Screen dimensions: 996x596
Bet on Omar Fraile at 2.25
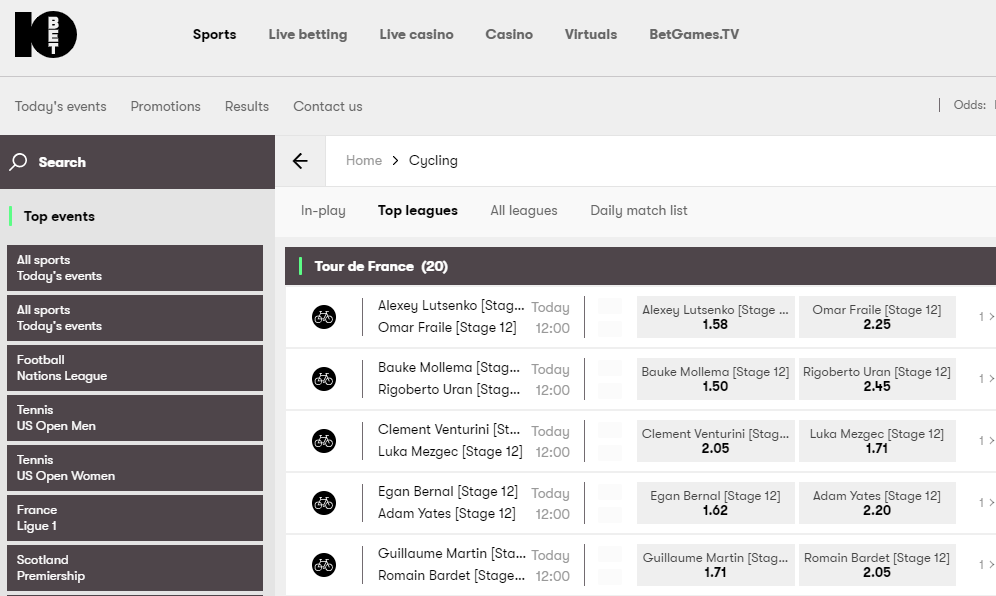point(877,316)
